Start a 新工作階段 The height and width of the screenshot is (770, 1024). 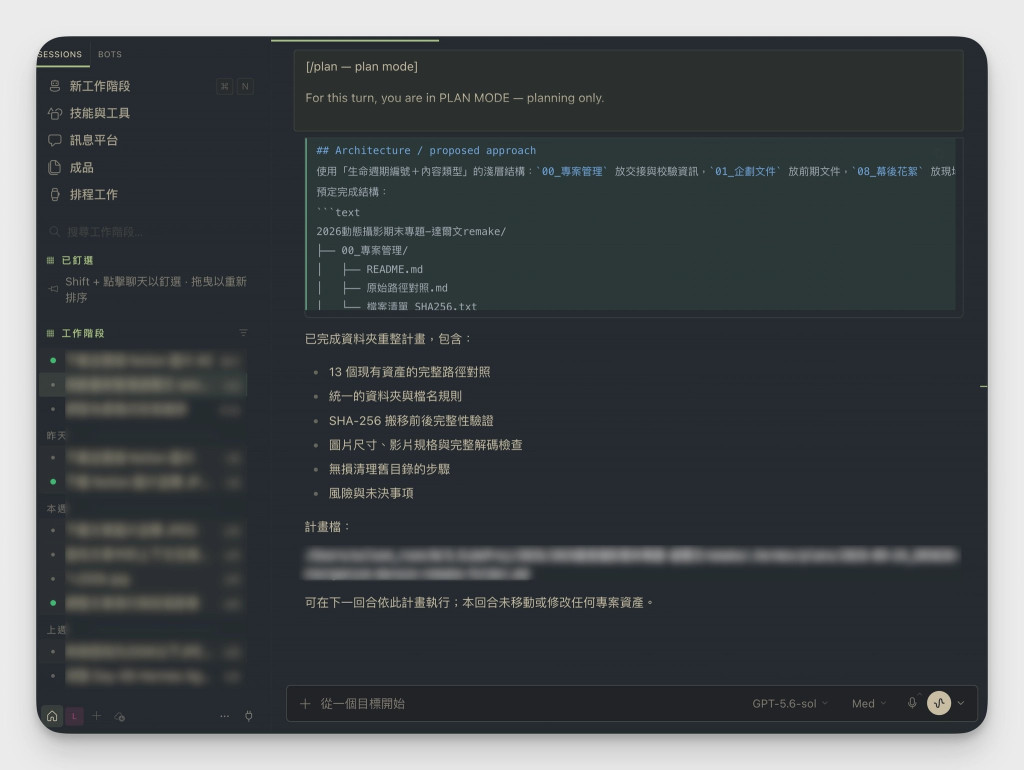[x=149, y=86]
